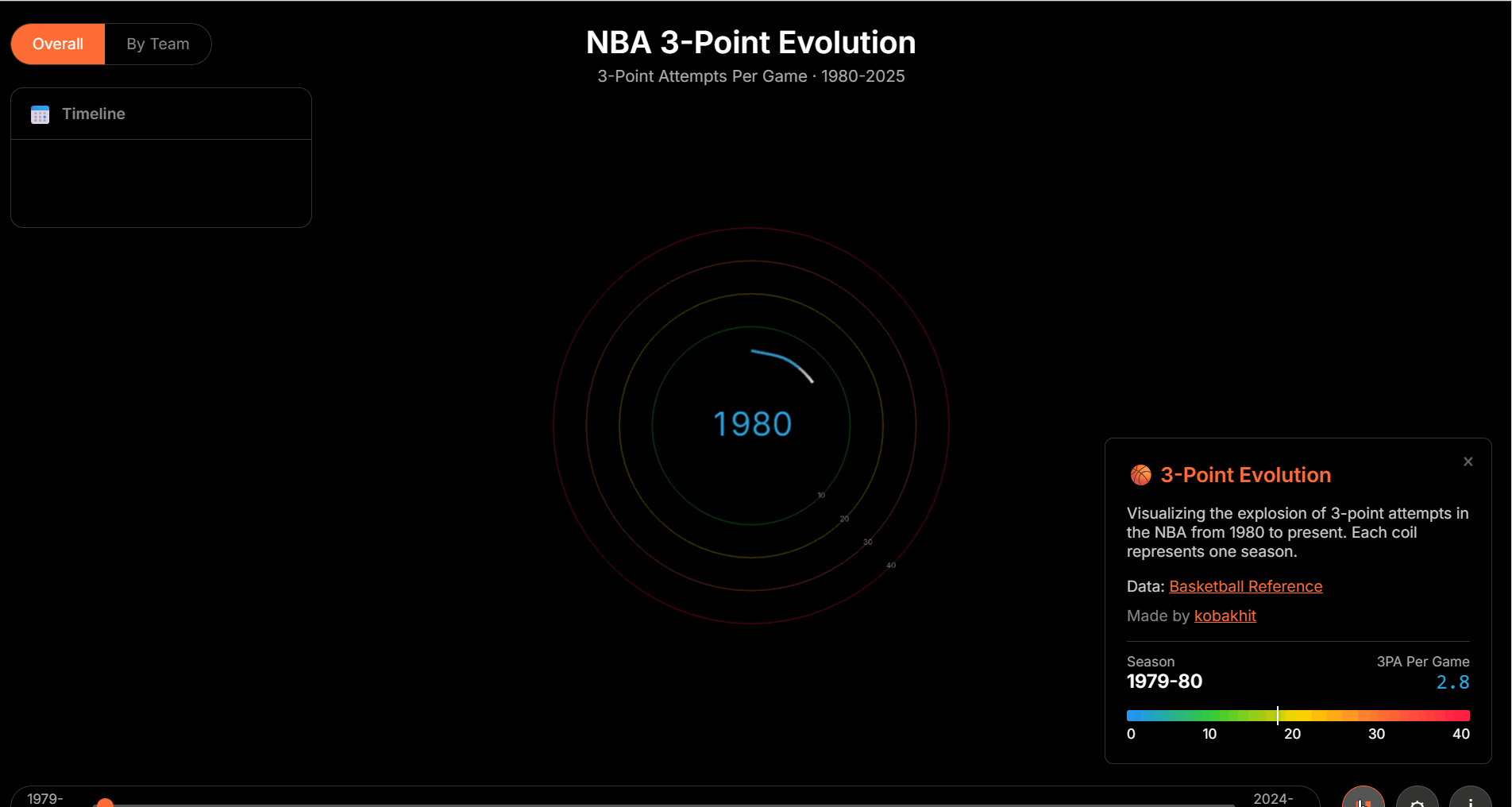
Task: Click the X to dismiss the info card
Action: (1468, 461)
